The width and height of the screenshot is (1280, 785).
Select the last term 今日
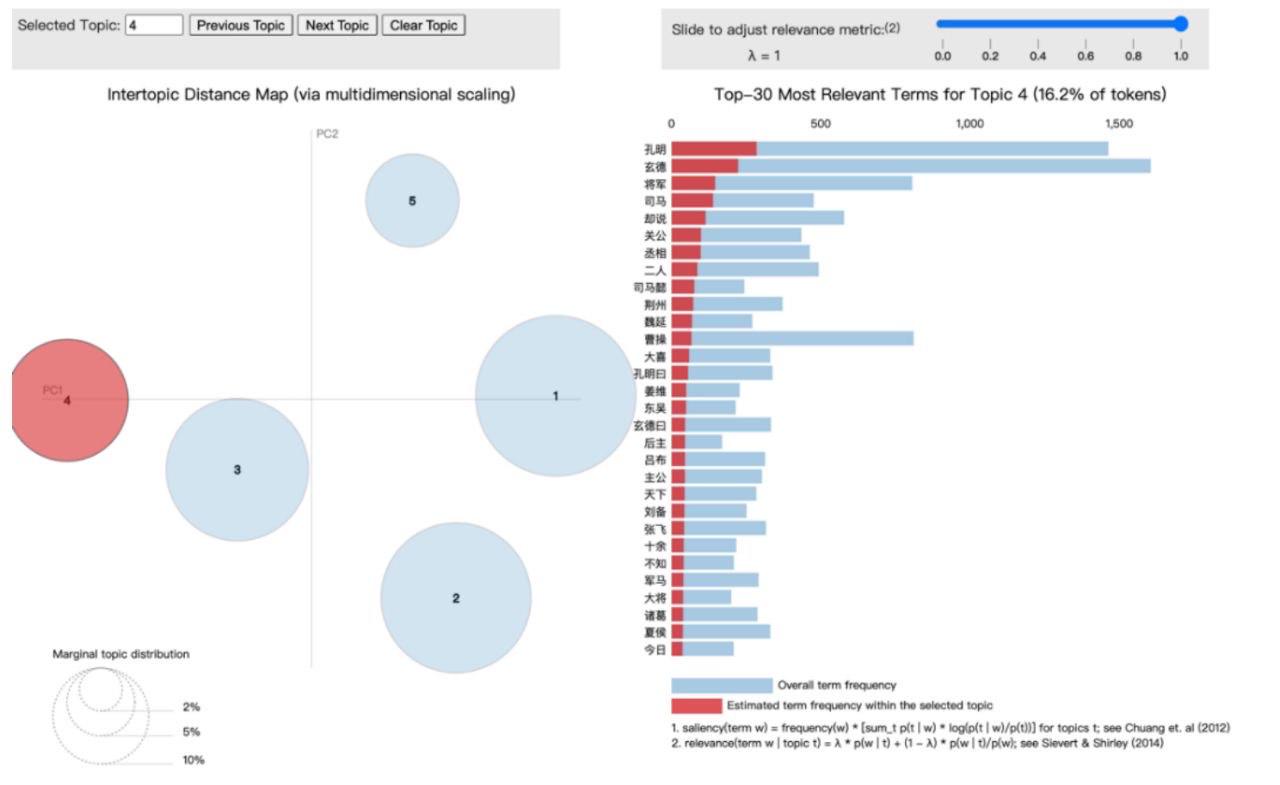(655, 649)
